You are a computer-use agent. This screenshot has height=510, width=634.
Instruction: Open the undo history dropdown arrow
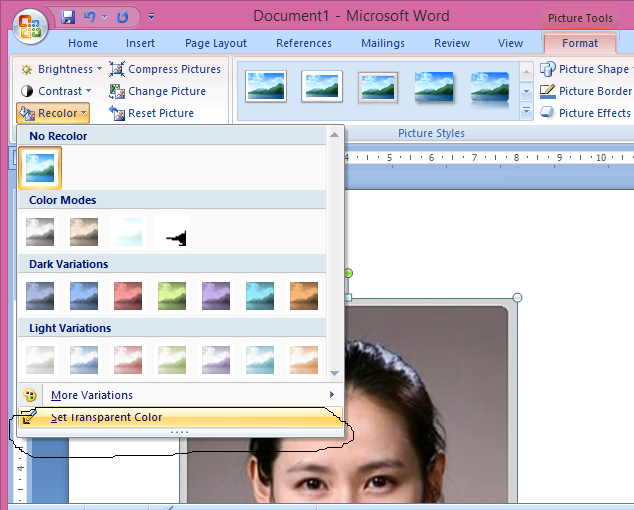pos(105,17)
